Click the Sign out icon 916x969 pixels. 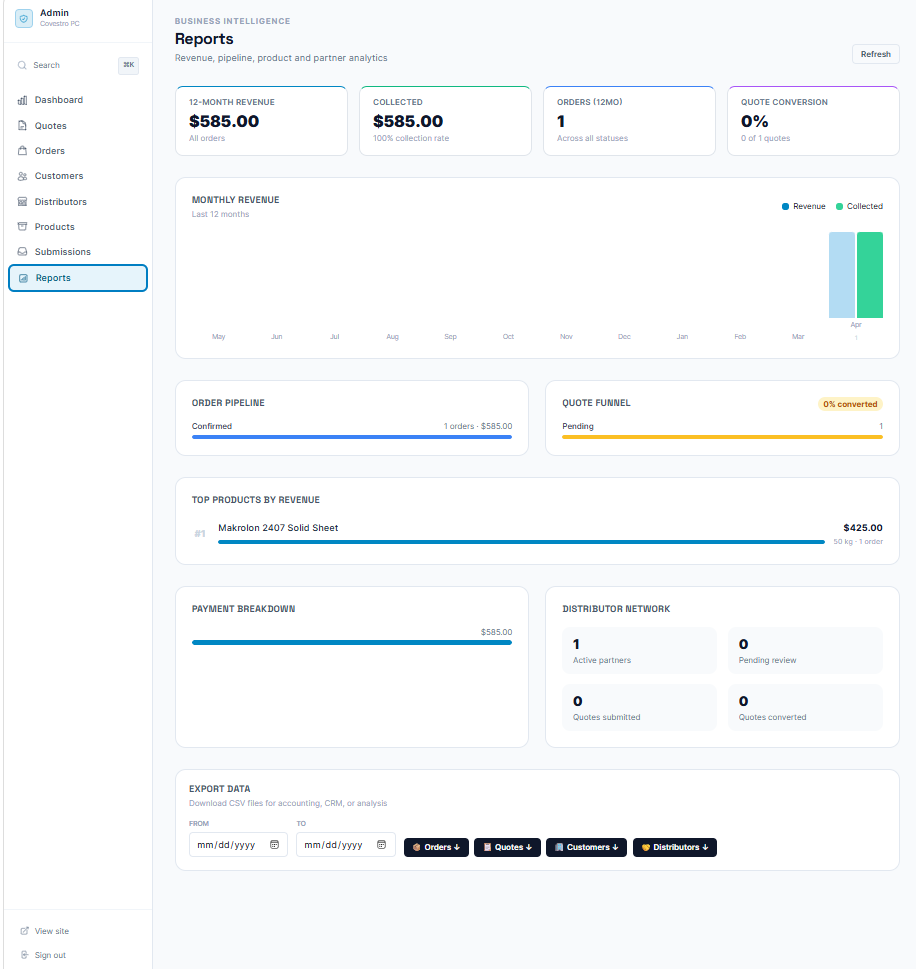pyautogui.click(x=24, y=955)
